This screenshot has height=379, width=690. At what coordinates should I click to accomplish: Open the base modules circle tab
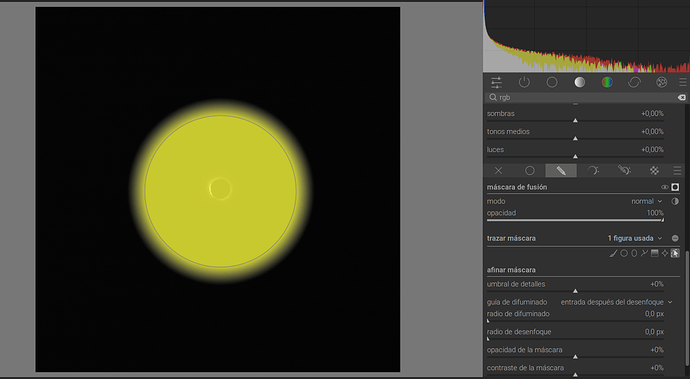point(552,82)
